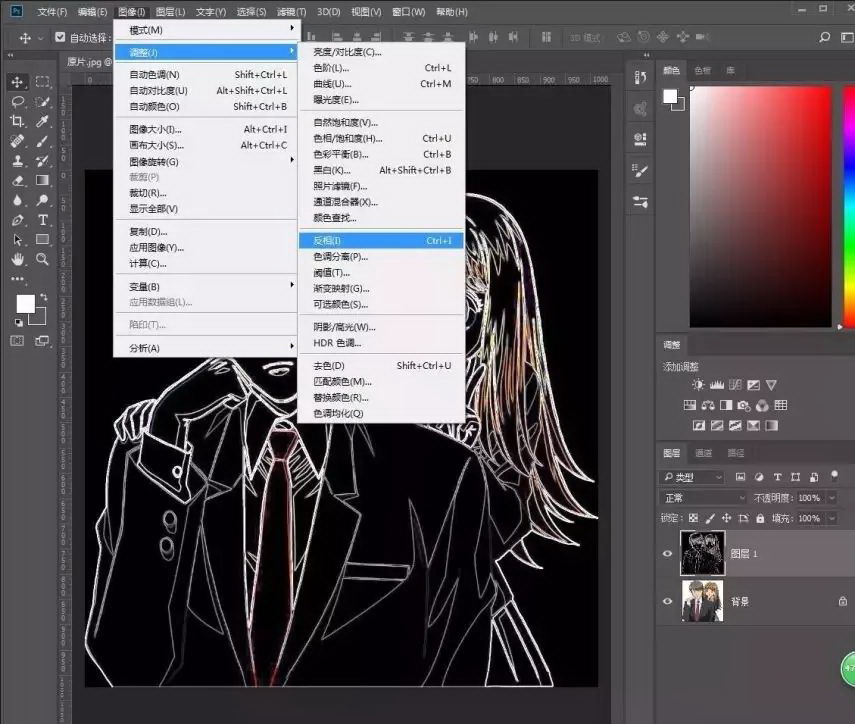The image size is (855, 724).
Task: Hide the 背景 layer via eye icon
Action: pyautogui.click(x=668, y=601)
